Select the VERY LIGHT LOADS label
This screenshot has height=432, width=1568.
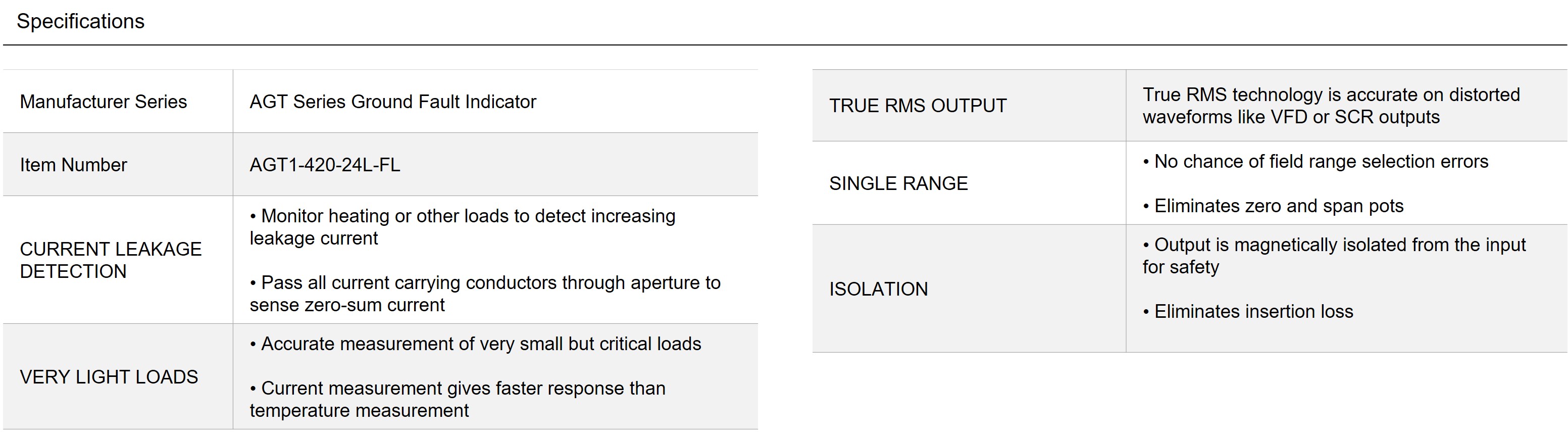tap(109, 377)
